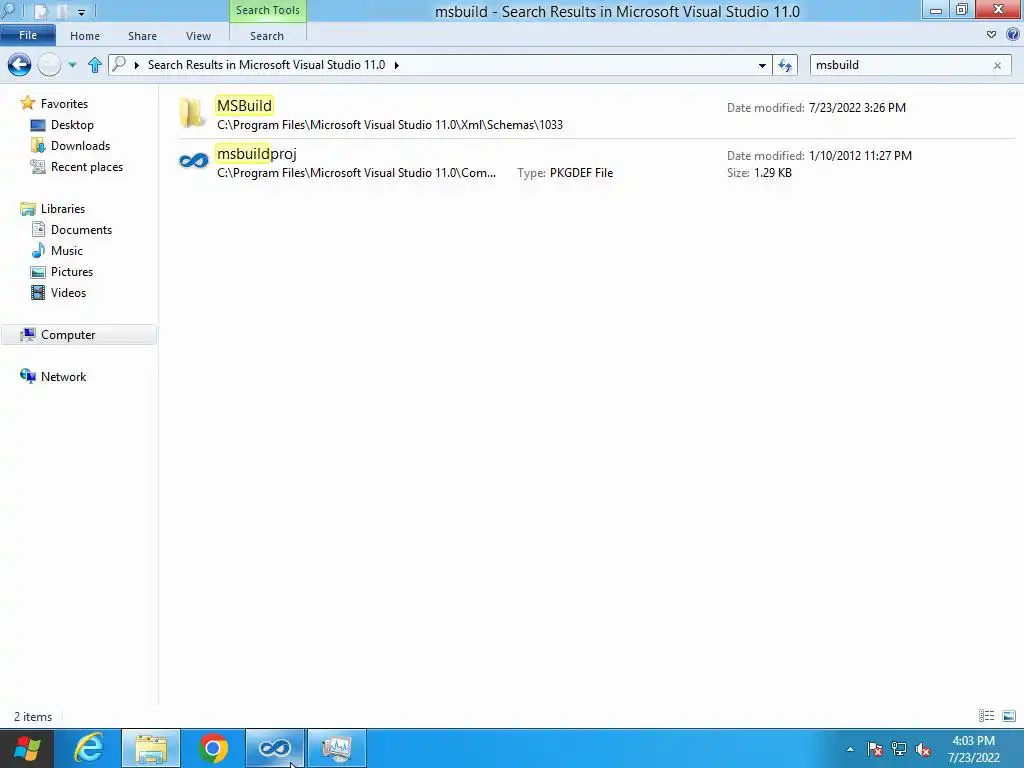Click the greyed-out Forward navigation button
Image resolution: width=1024 pixels, height=768 pixels.
(50, 65)
